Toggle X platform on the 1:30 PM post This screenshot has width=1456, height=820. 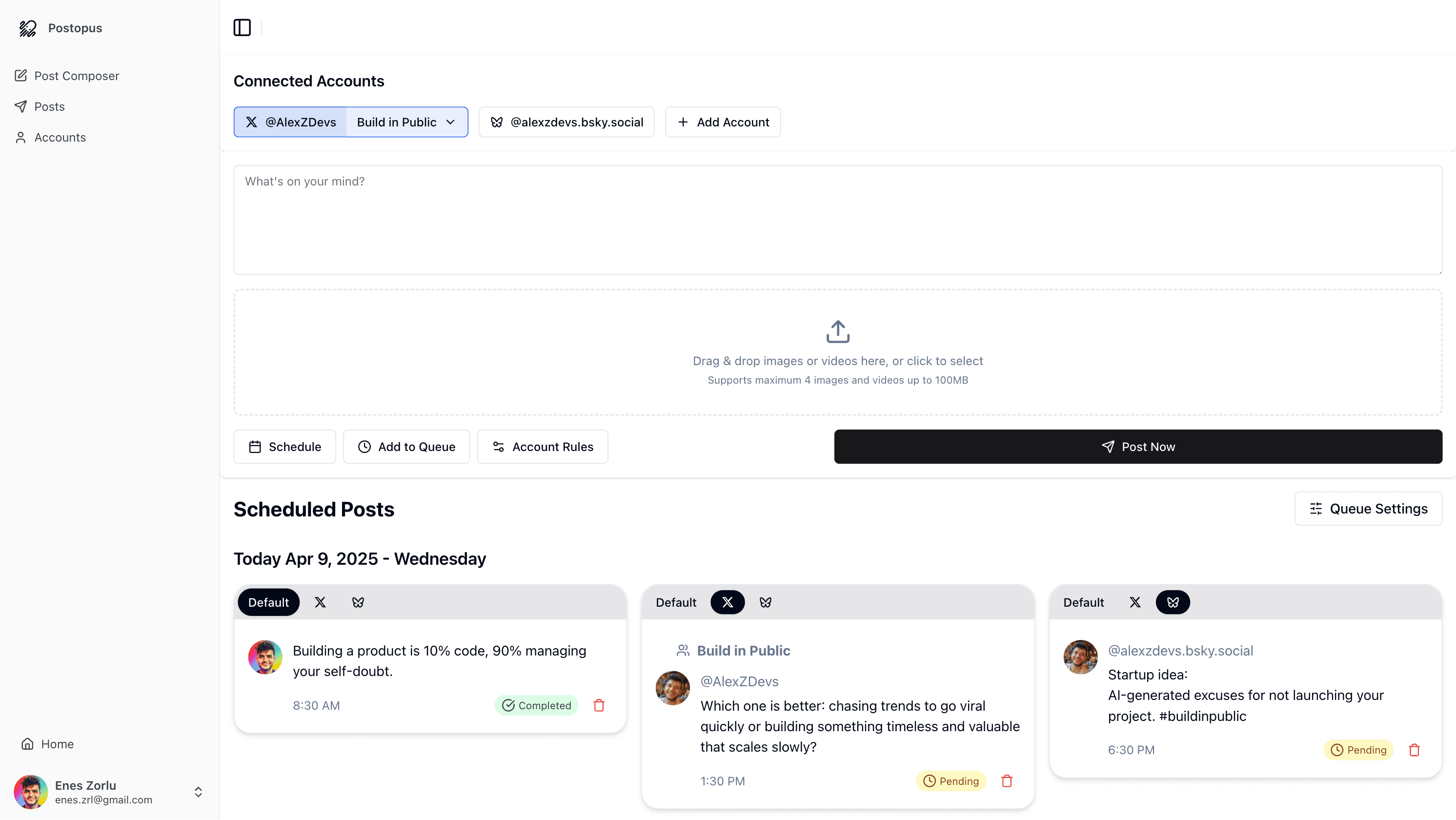(x=728, y=602)
